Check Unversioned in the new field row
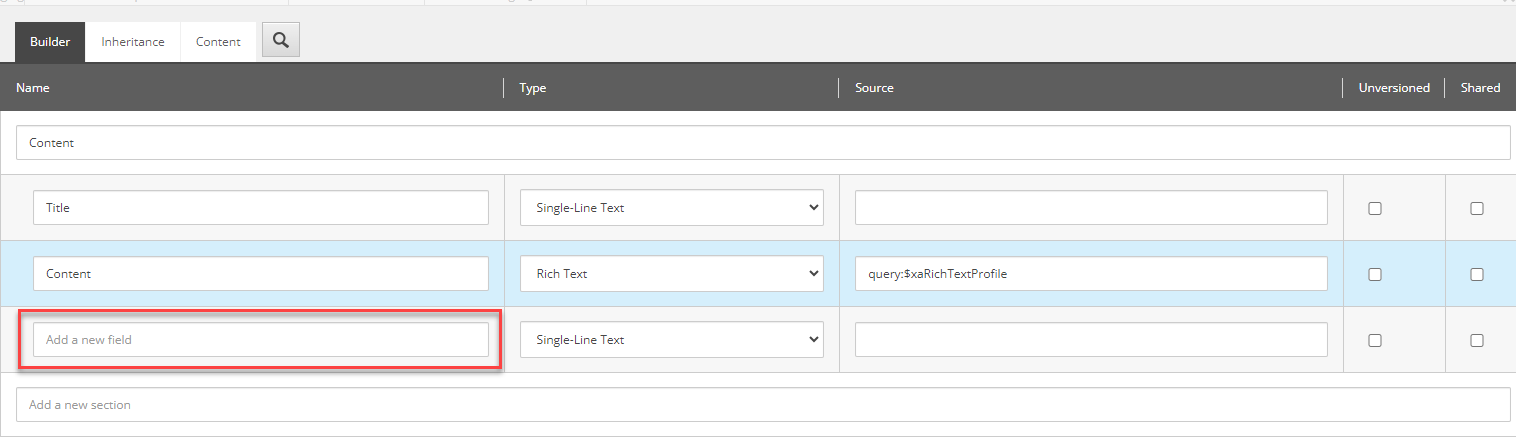 click(x=1375, y=340)
